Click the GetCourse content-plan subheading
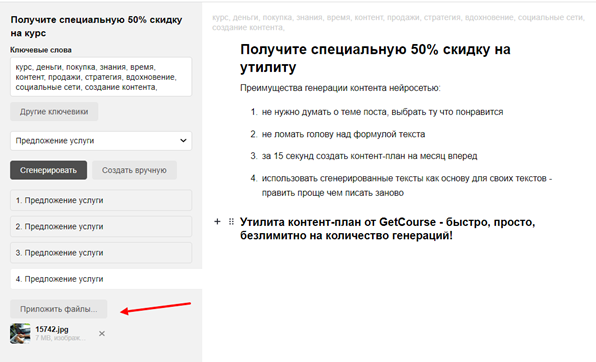 coord(387,229)
